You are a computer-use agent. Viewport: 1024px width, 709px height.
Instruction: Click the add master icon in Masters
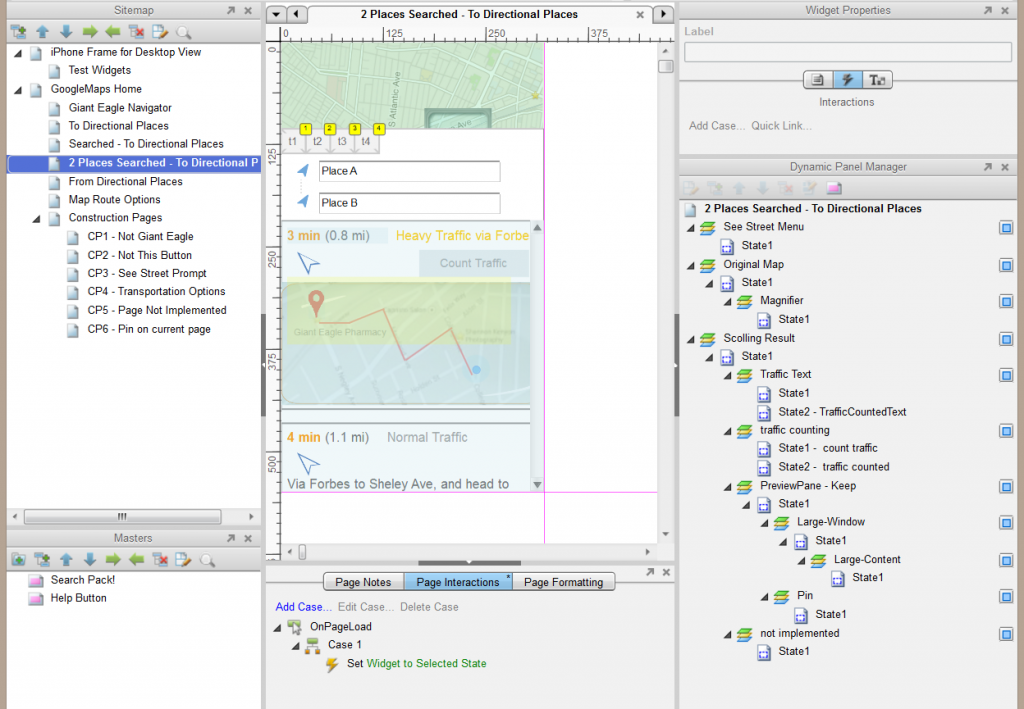click(x=20, y=560)
